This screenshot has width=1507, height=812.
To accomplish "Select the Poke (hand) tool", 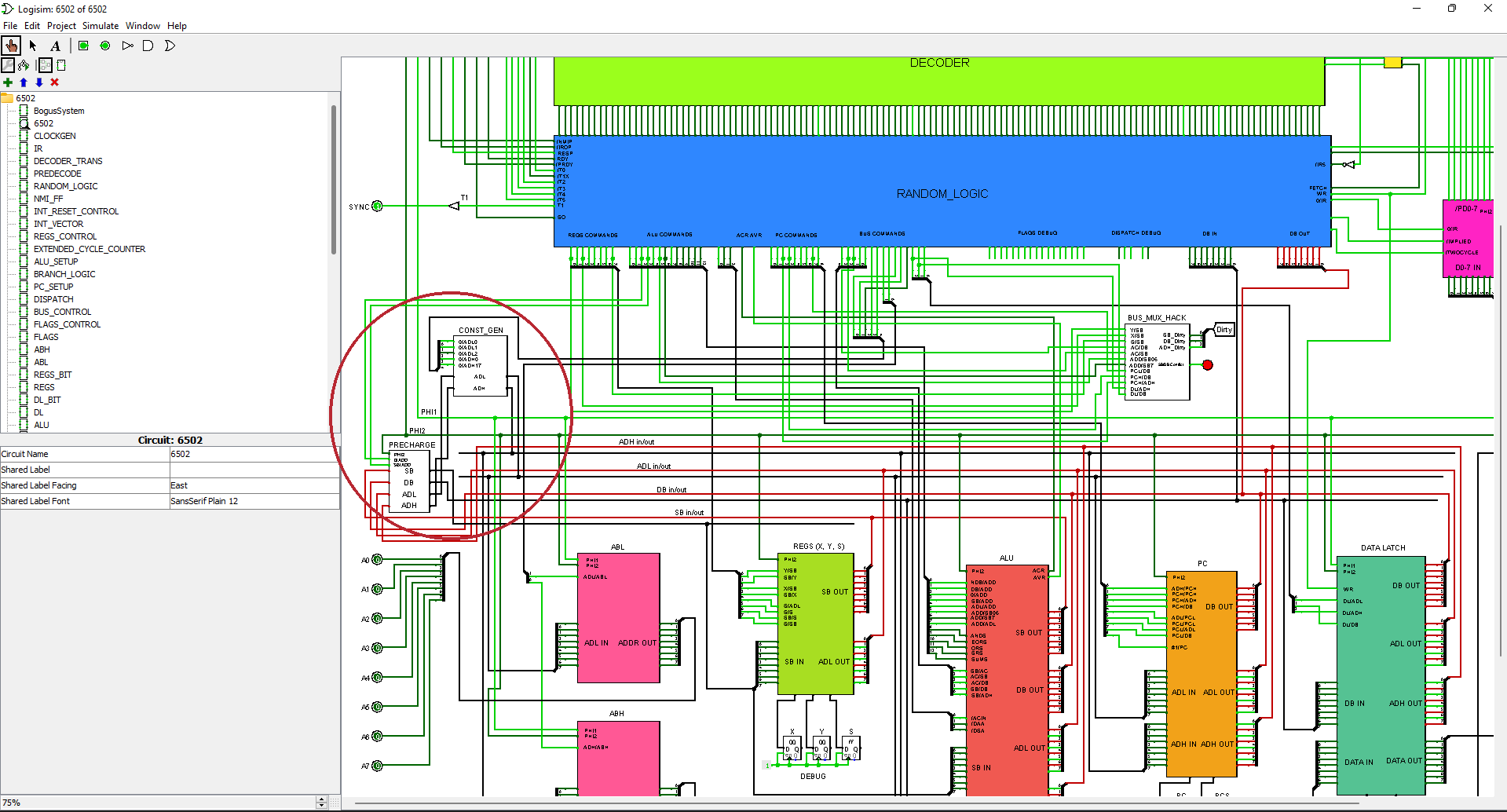I will click(x=11, y=46).
